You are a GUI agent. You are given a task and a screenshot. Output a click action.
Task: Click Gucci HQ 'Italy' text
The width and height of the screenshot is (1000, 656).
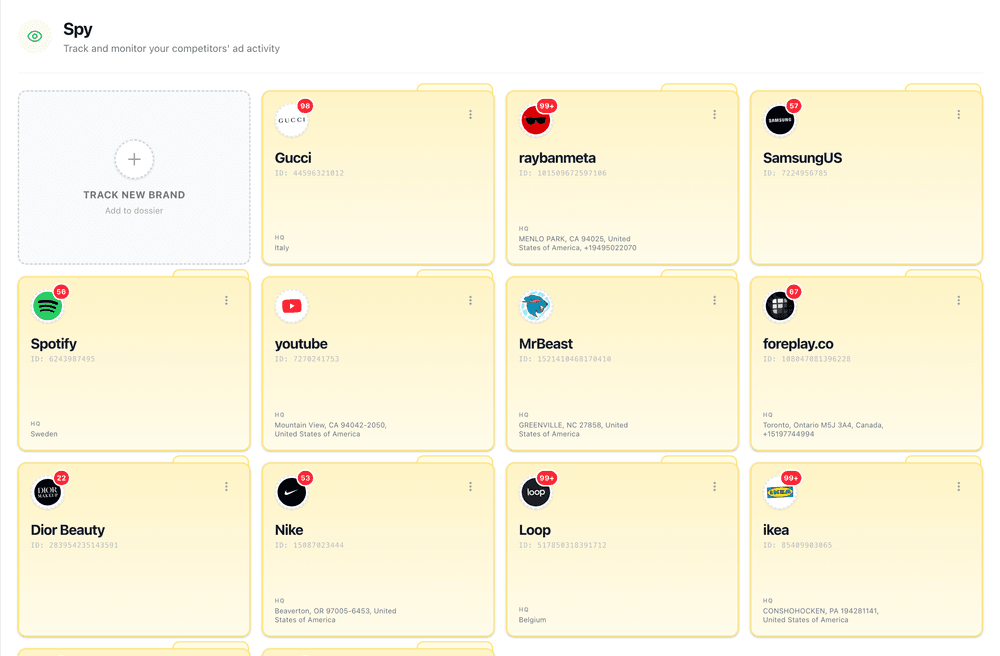pos(282,248)
